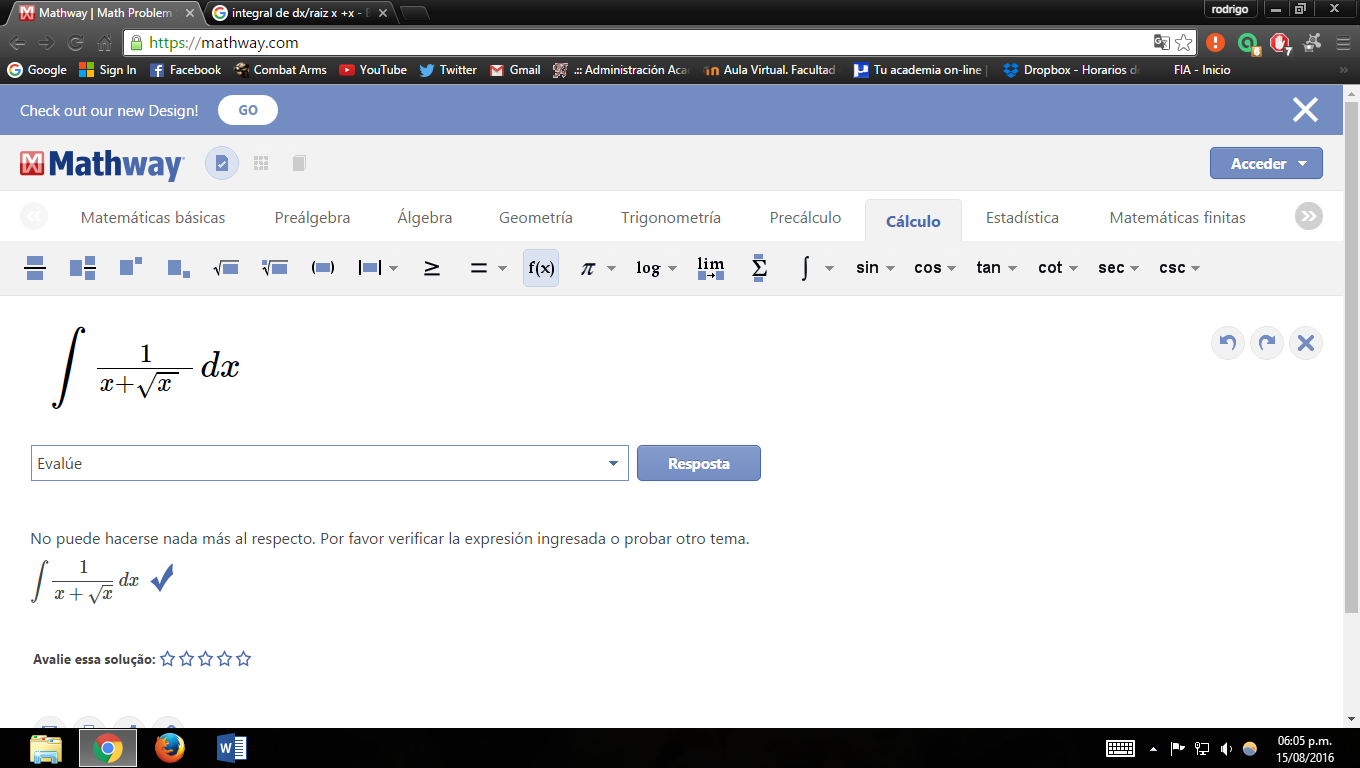Open the Trigonometría tab
Image resolution: width=1360 pixels, height=768 pixels.
pyautogui.click(x=670, y=218)
